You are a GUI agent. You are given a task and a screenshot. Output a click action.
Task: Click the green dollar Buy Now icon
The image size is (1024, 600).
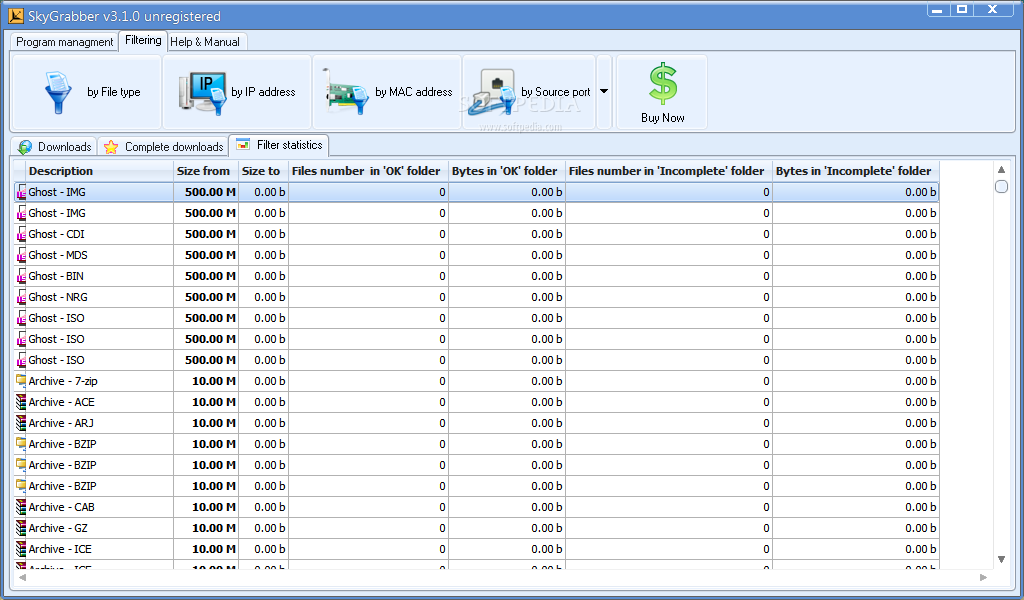663,83
